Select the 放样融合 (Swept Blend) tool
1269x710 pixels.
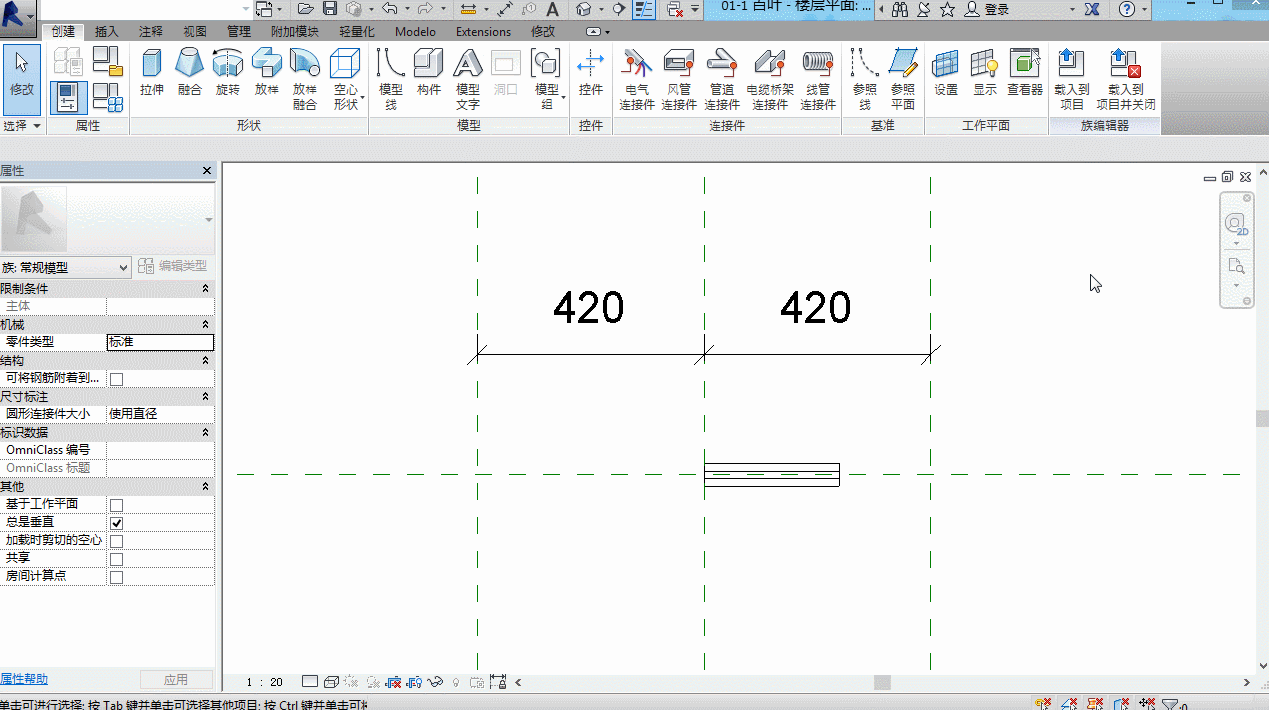(x=305, y=79)
